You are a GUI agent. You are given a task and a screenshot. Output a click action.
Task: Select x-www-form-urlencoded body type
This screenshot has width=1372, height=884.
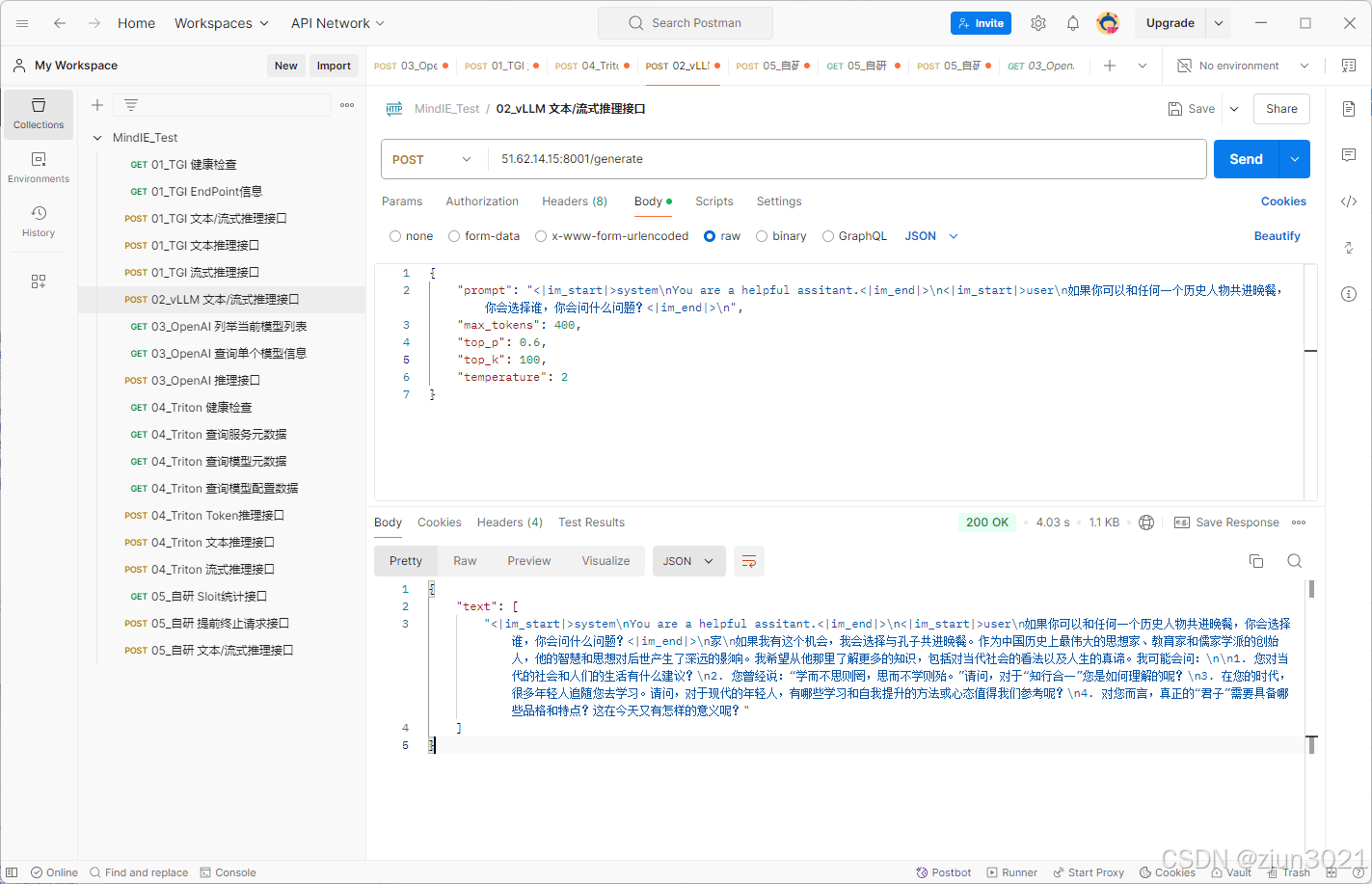click(x=541, y=236)
